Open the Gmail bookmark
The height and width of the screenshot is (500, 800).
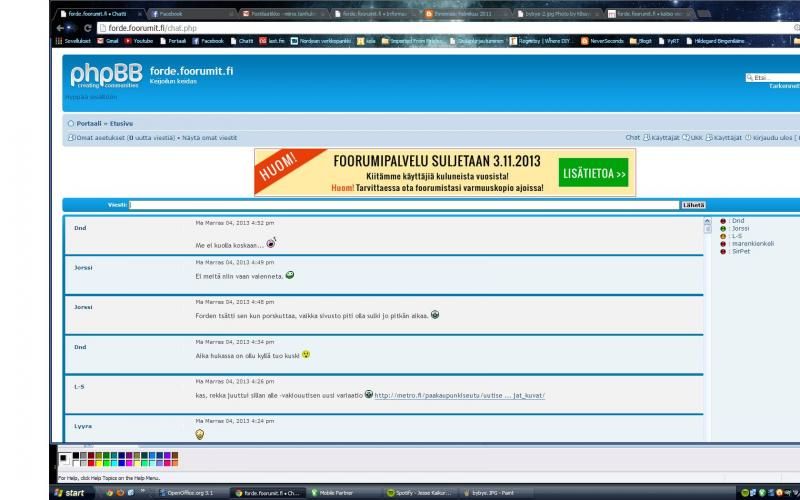[x=108, y=41]
